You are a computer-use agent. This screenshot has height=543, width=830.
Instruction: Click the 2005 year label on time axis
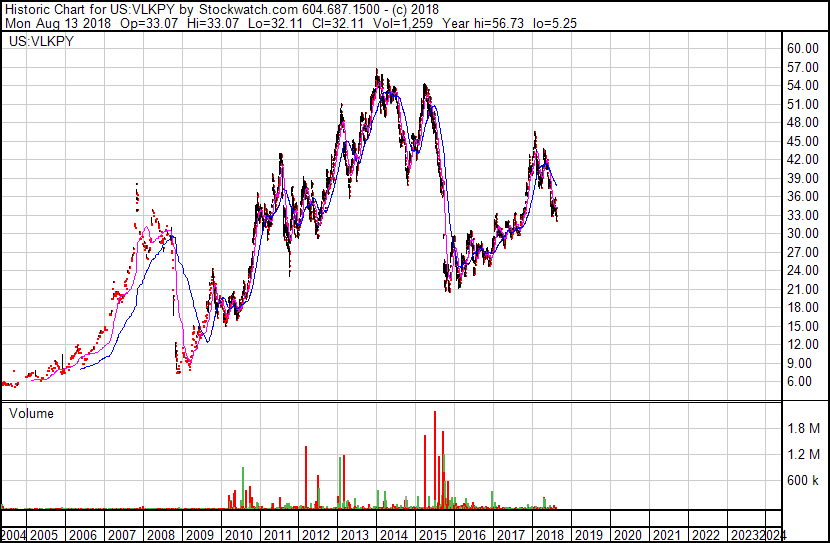[x=44, y=535]
